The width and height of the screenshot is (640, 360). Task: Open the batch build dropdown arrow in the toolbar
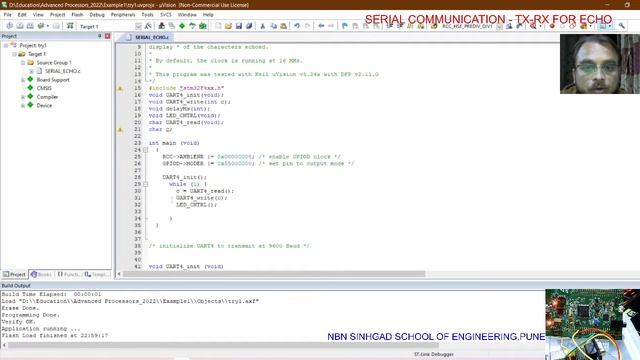[x=48, y=26]
